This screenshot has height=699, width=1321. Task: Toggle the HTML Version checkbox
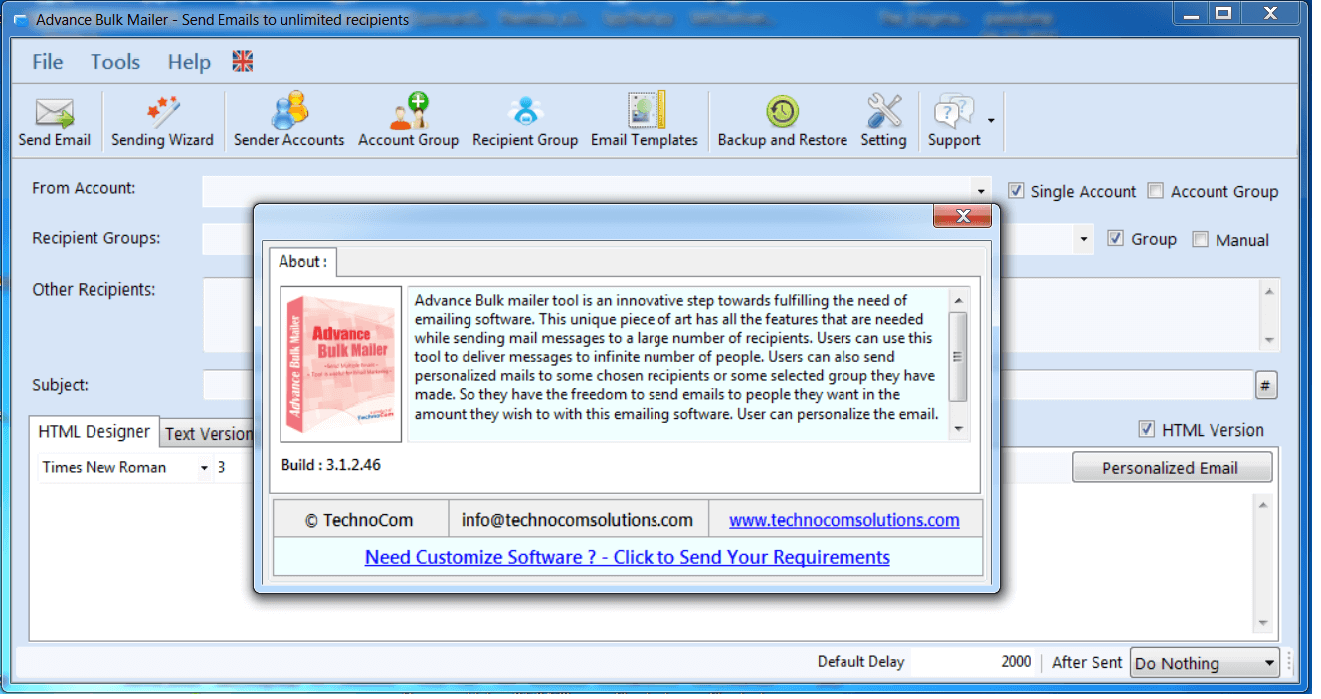point(1147,430)
